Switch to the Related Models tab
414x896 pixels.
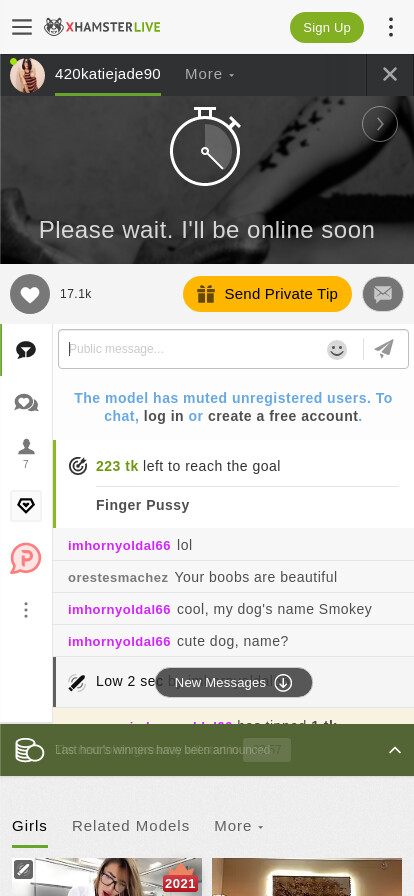pyautogui.click(x=130, y=826)
